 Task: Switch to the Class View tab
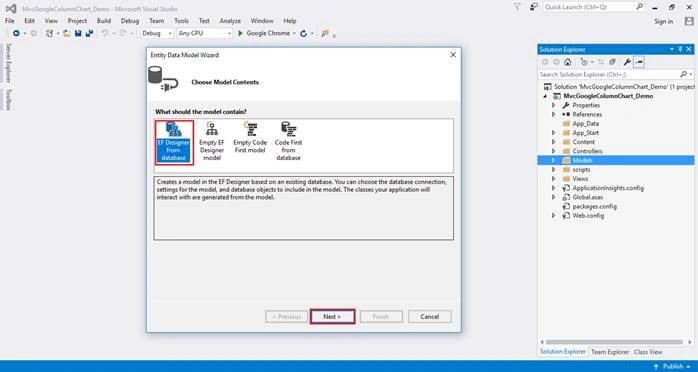648,352
